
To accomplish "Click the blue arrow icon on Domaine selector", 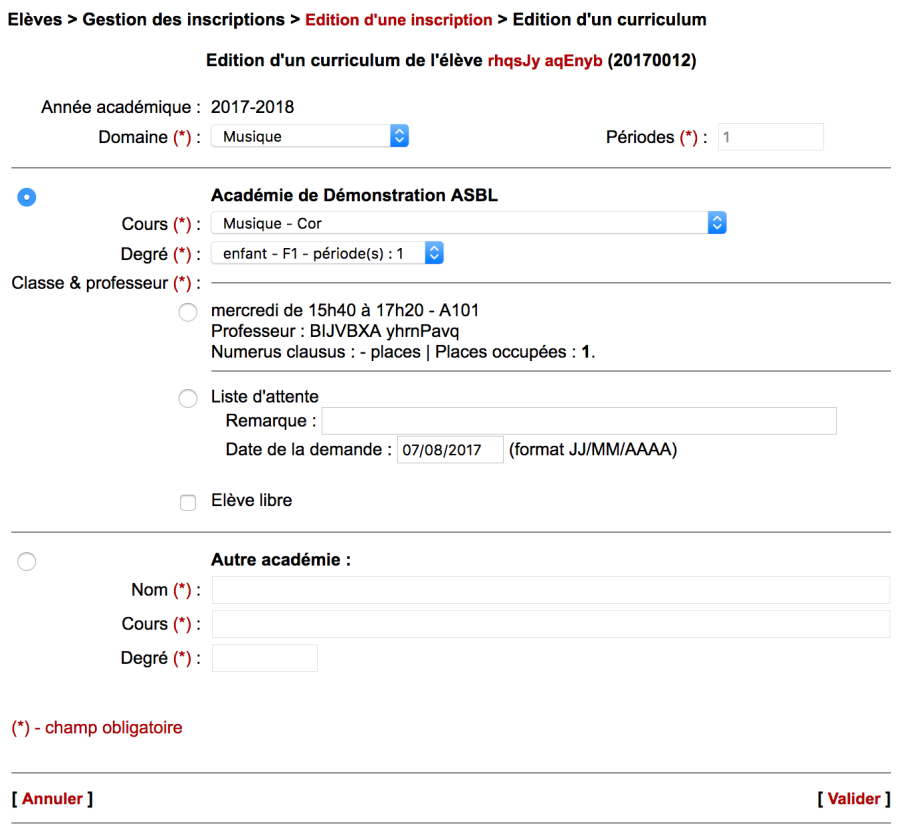I will (398, 136).
